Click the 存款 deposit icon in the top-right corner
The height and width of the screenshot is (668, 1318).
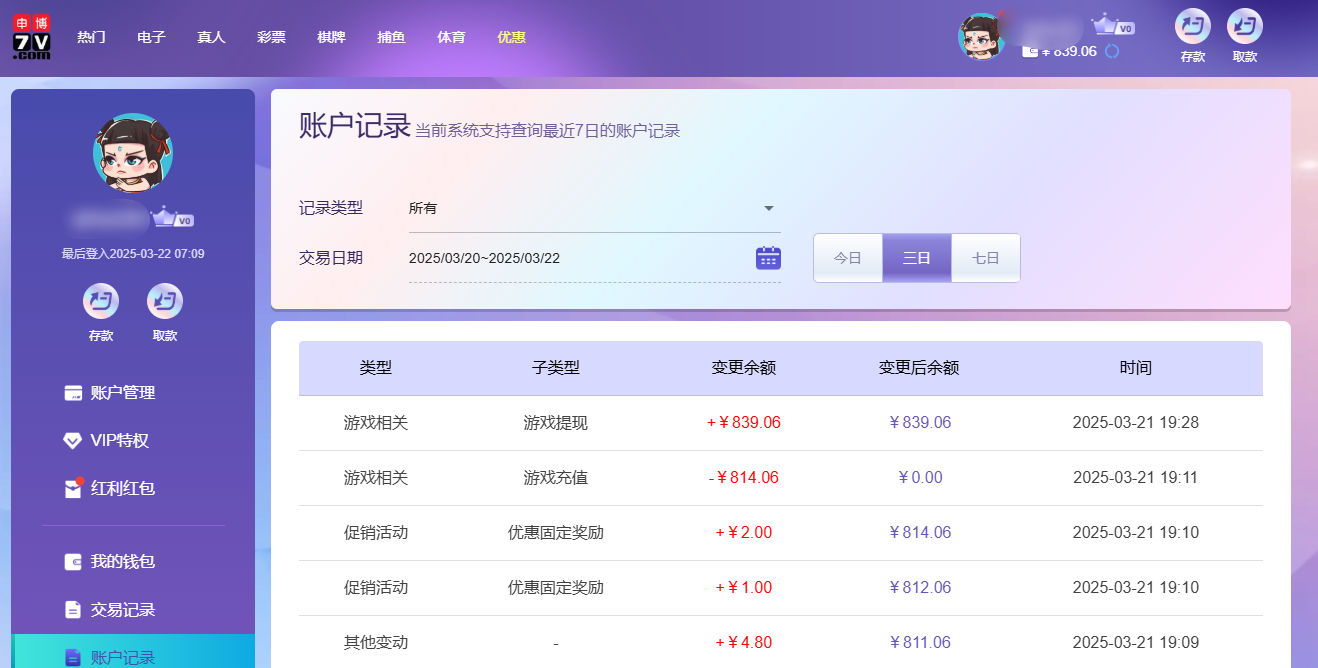pyautogui.click(x=1192, y=28)
